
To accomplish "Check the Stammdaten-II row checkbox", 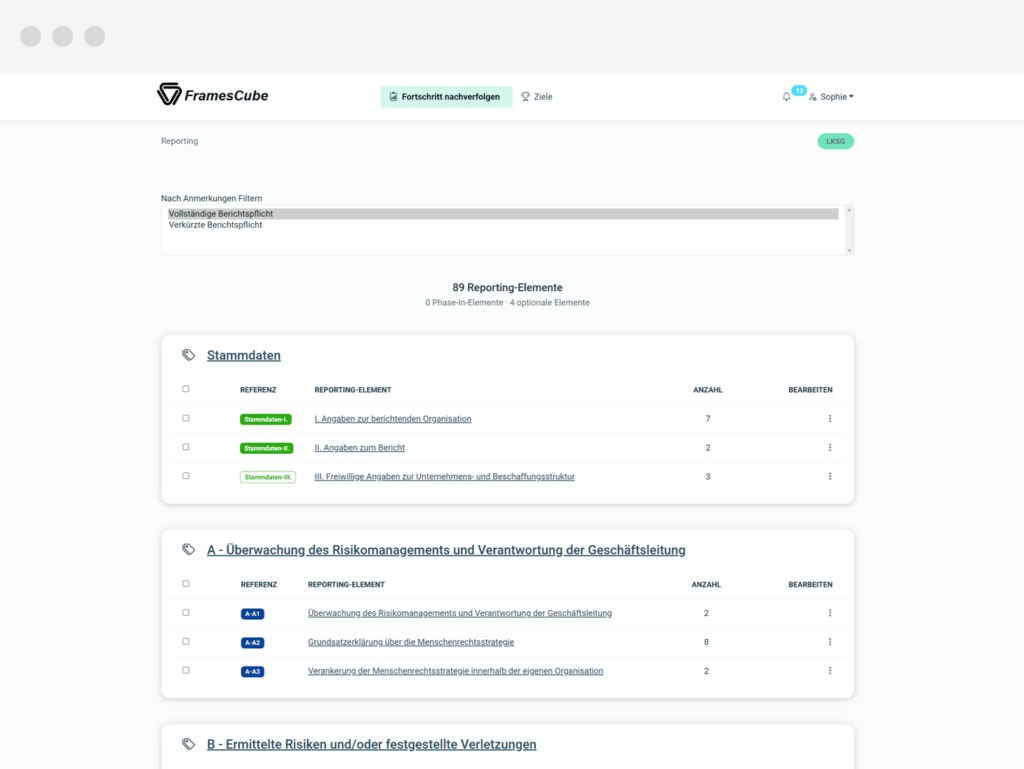I will pyautogui.click(x=186, y=447).
